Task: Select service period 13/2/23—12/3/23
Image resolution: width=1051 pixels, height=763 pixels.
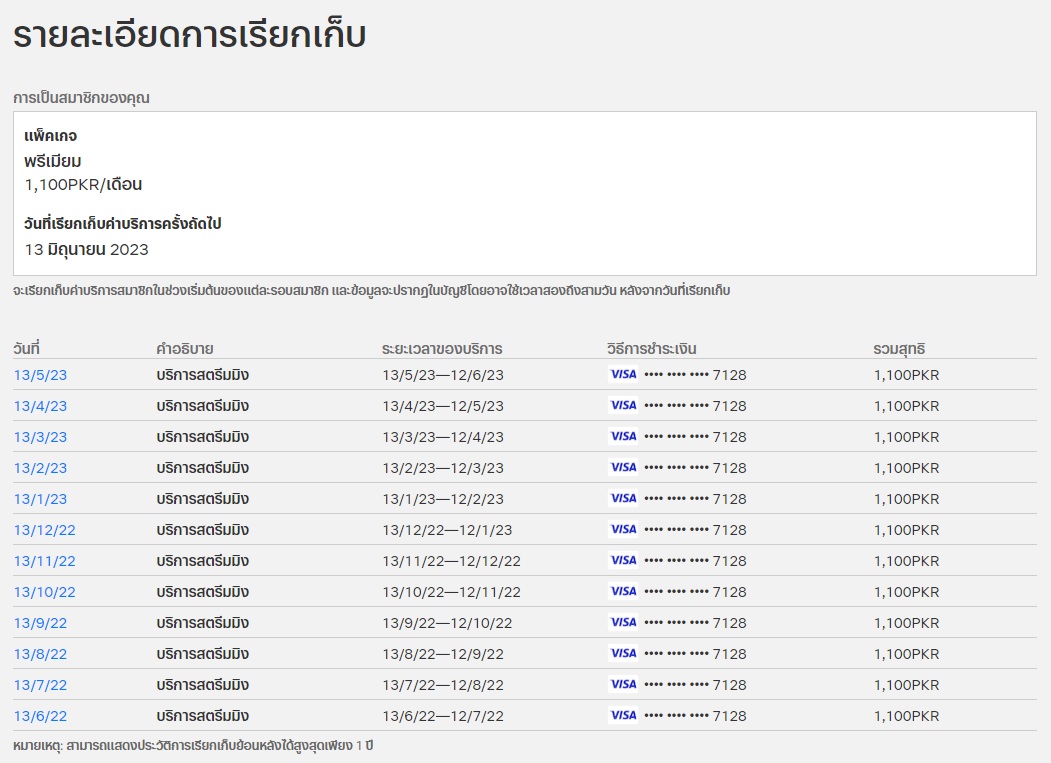Action: (443, 468)
